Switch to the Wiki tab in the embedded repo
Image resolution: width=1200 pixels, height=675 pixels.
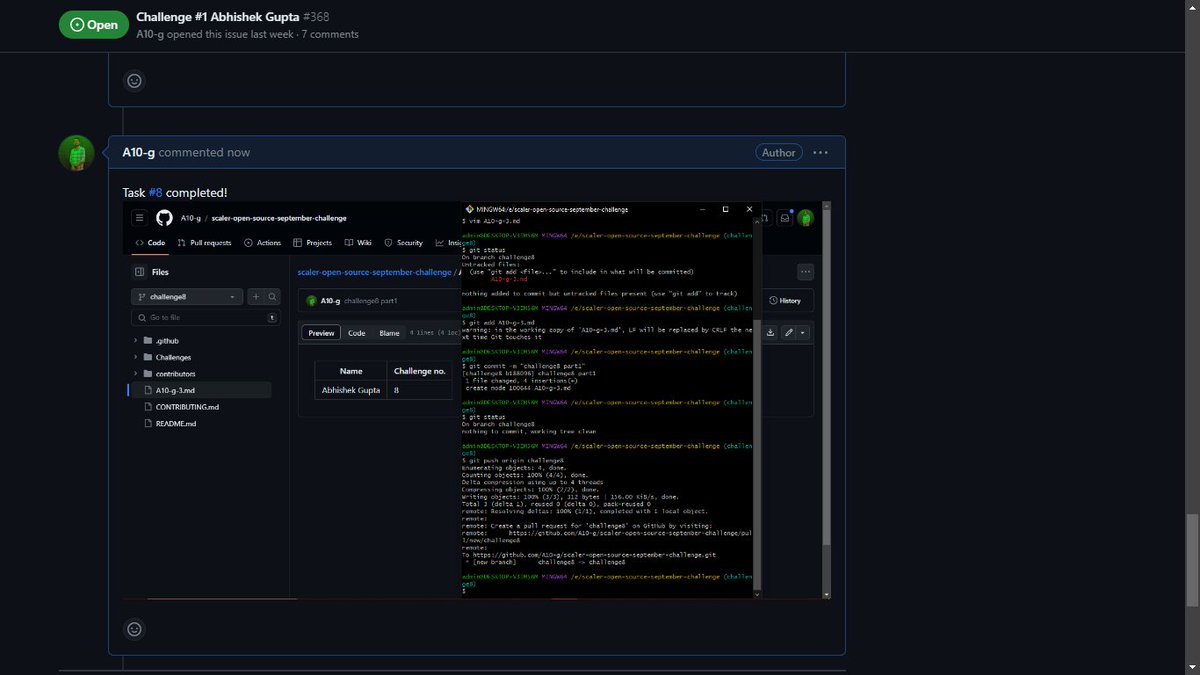tap(358, 242)
